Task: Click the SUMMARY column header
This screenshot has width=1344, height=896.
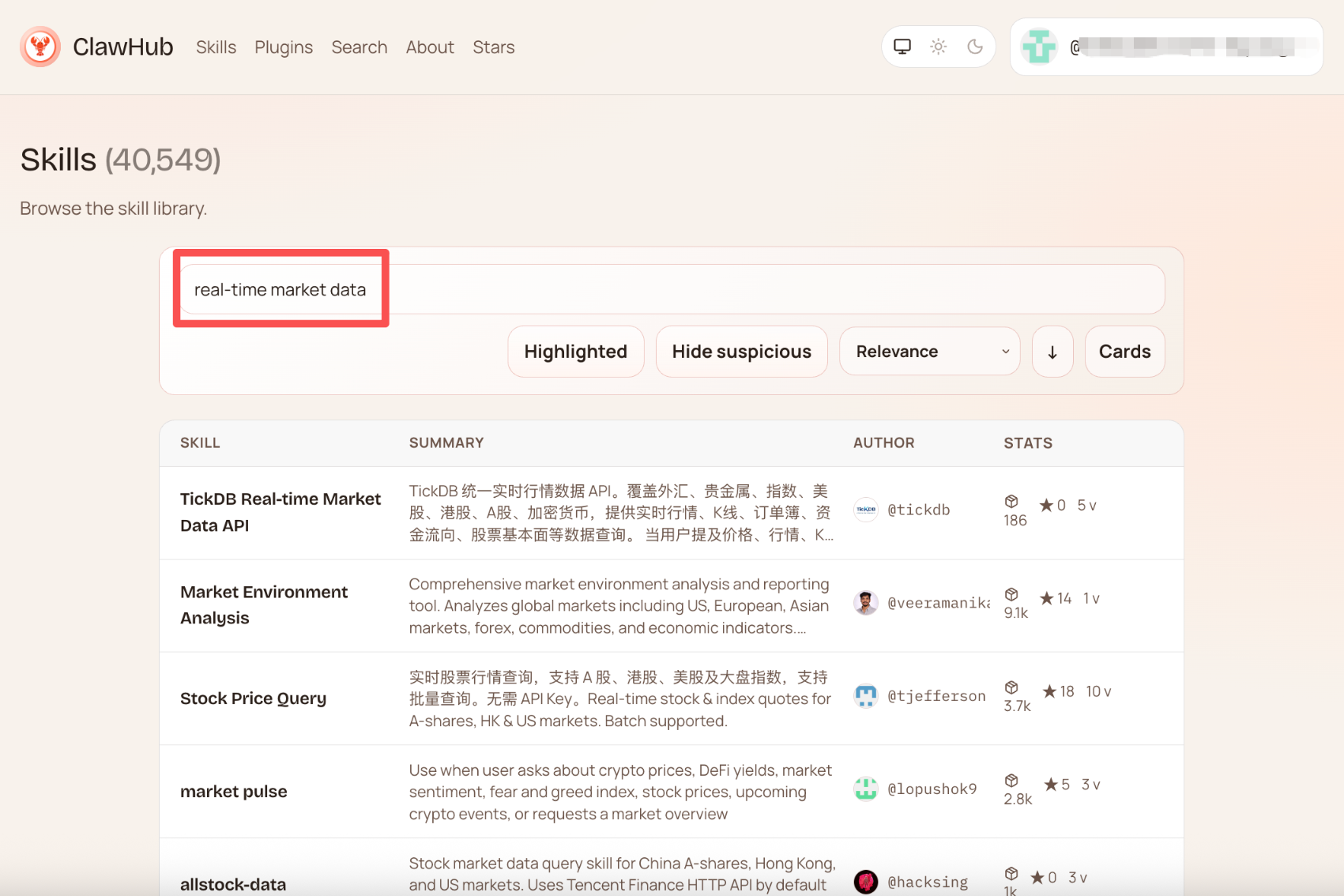Action: [x=446, y=443]
